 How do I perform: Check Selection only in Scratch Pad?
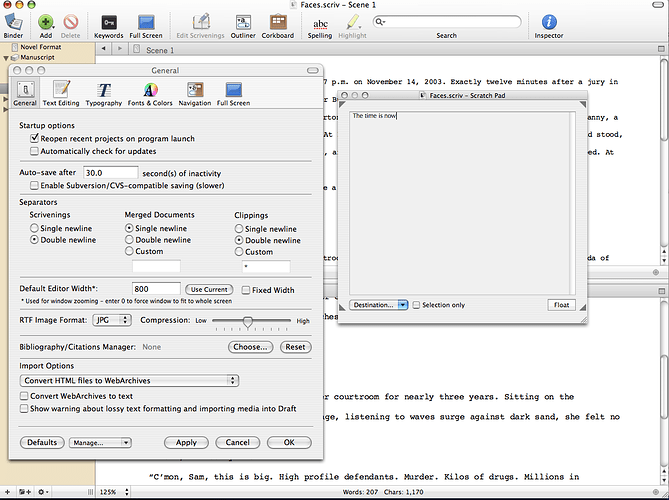pos(416,305)
